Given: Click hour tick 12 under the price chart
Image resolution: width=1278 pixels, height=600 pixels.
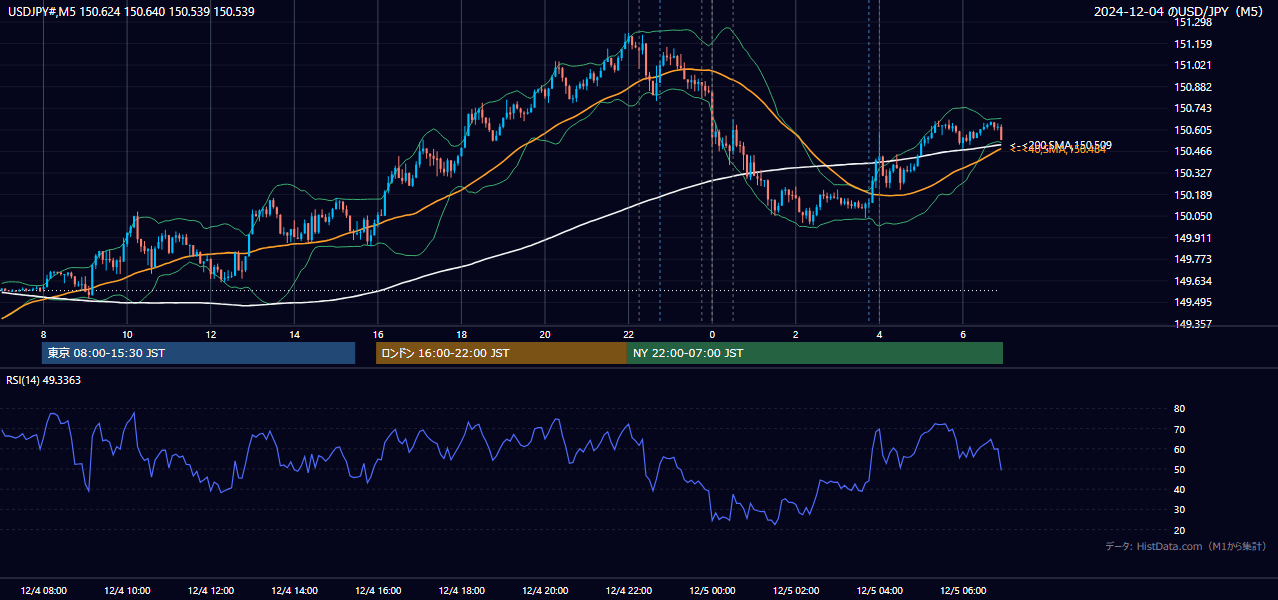Looking at the screenshot, I should coord(211,334).
